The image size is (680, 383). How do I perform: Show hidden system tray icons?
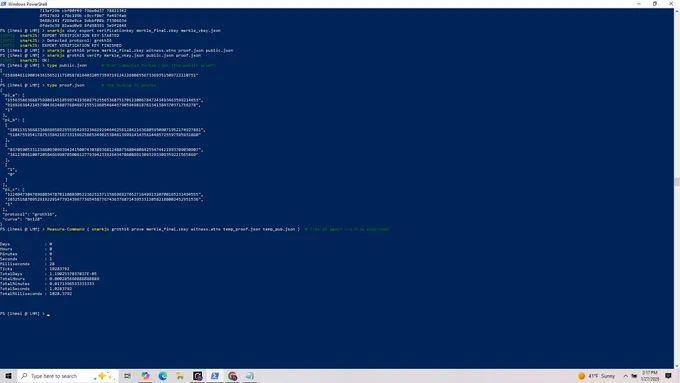coord(625,376)
